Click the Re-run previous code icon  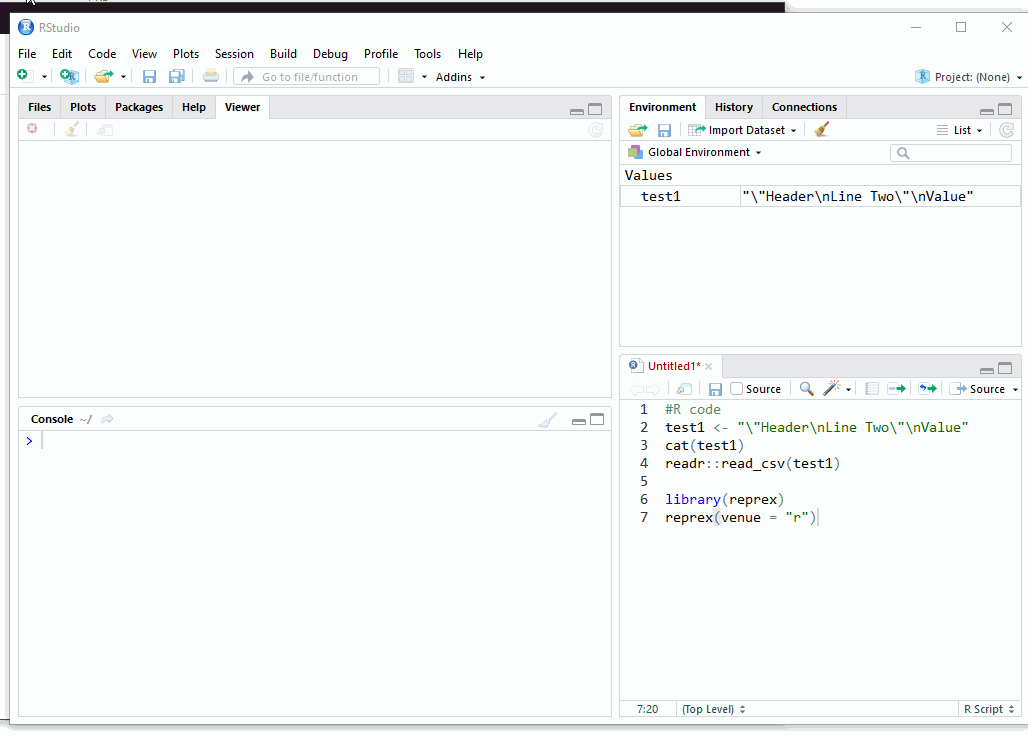tap(927, 389)
